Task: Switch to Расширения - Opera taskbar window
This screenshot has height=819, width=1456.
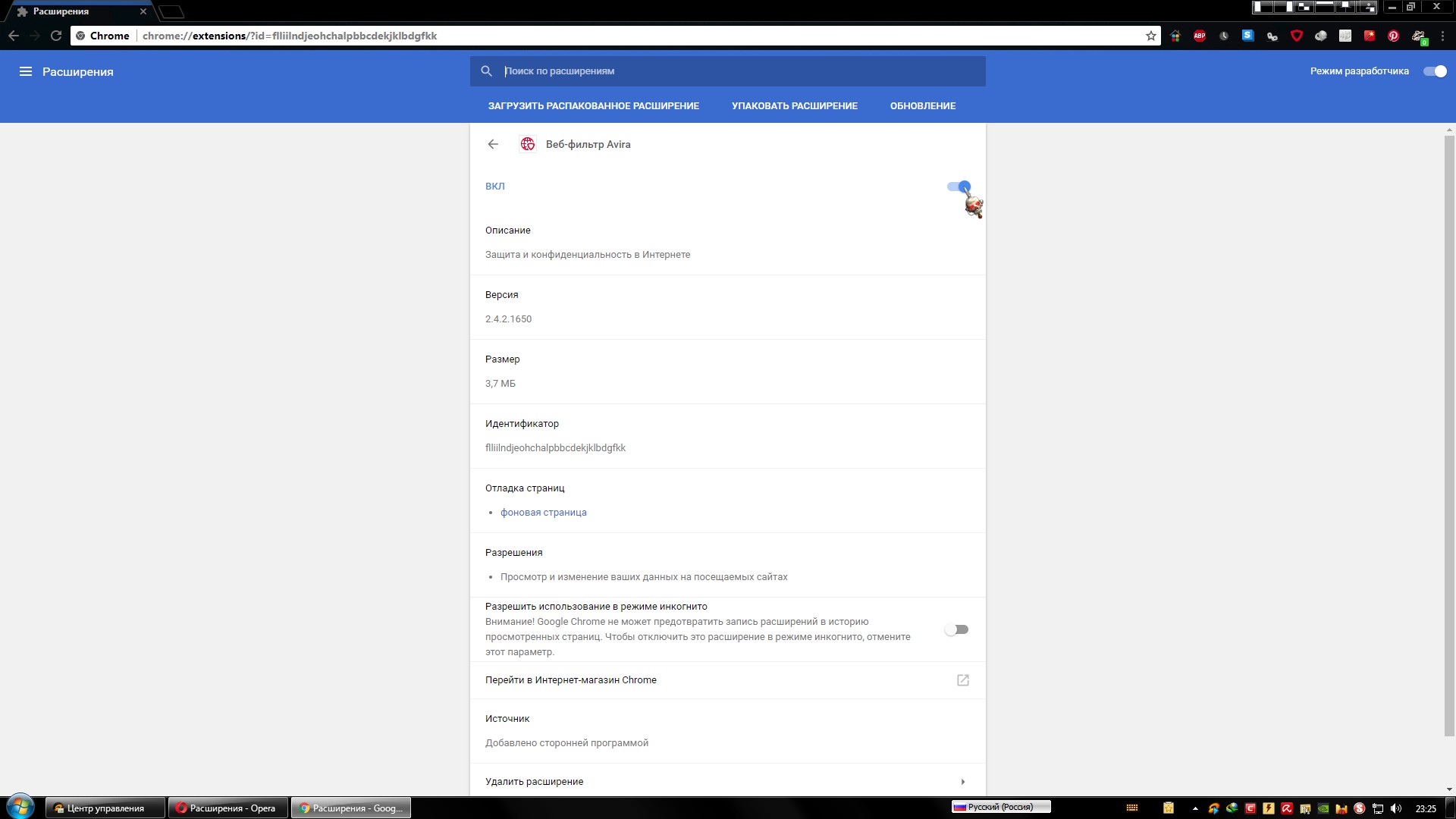Action: pyautogui.click(x=228, y=808)
